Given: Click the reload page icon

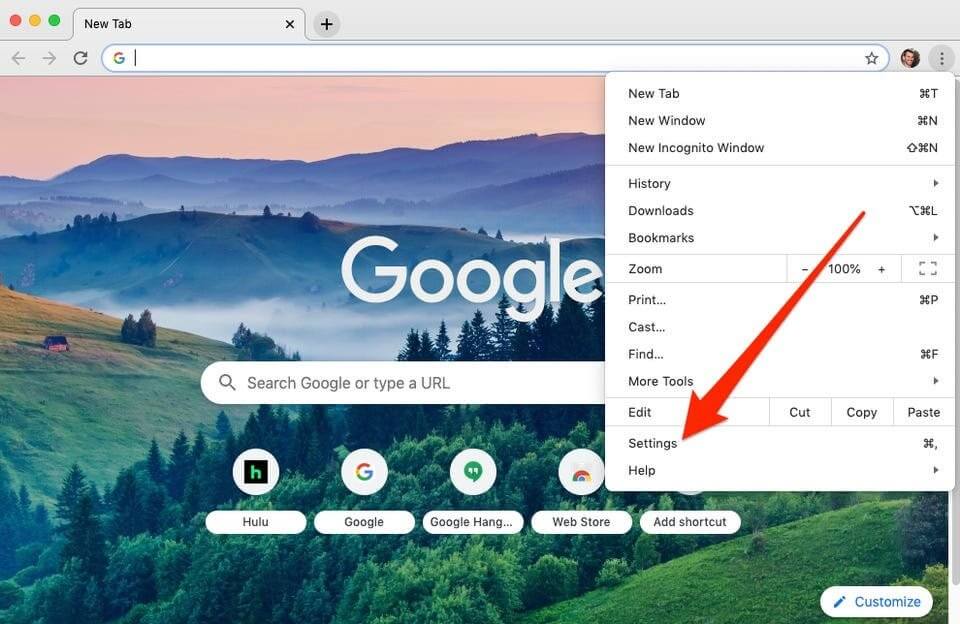Looking at the screenshot, I should [80, 58].
